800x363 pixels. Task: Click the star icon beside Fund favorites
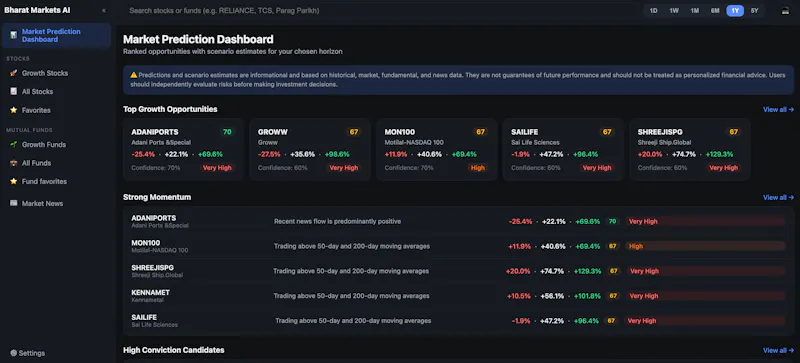click(x=13, y=181)
